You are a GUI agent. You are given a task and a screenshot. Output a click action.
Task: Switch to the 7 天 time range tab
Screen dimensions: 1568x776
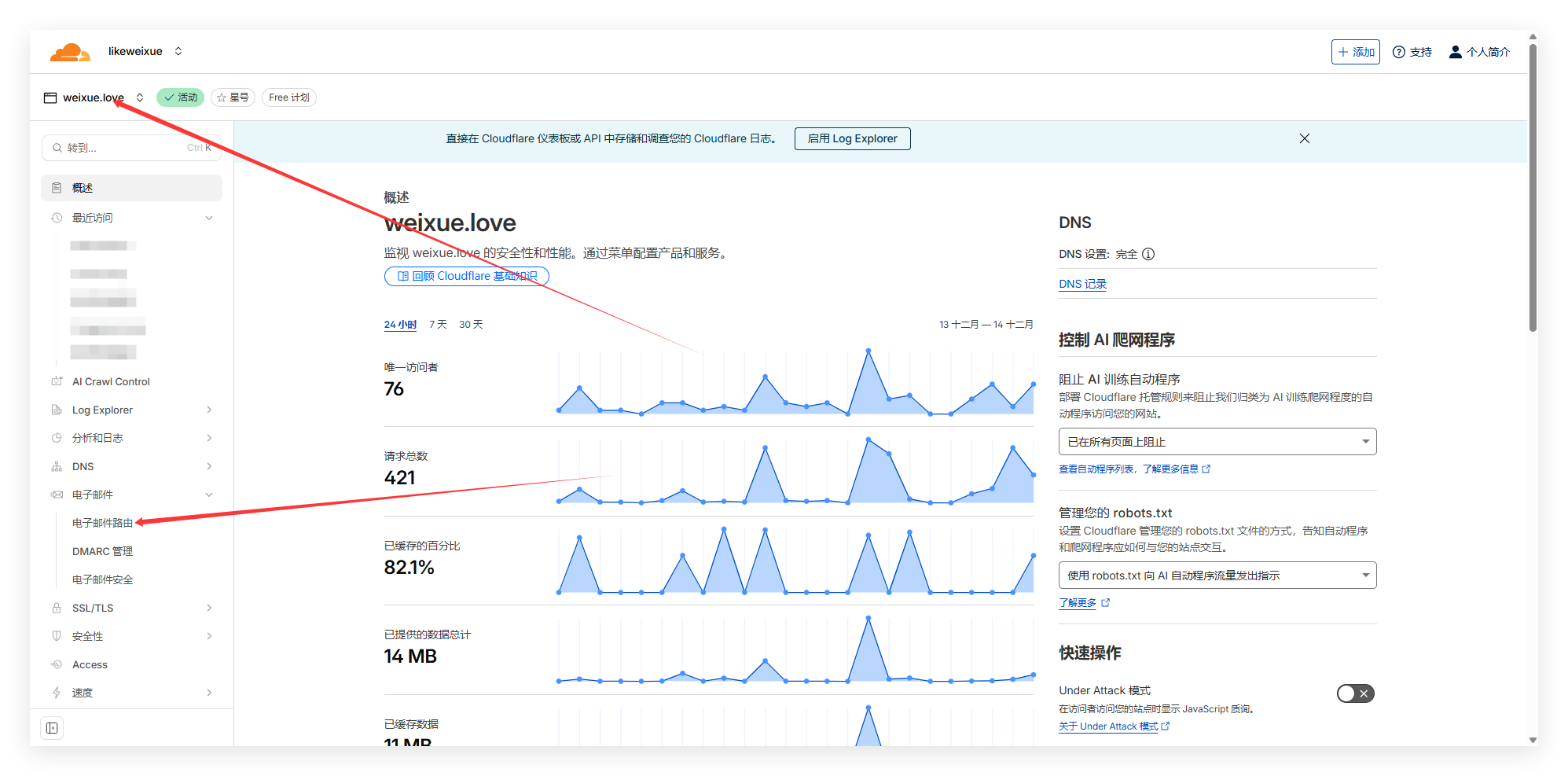click(x=438, y=325)
